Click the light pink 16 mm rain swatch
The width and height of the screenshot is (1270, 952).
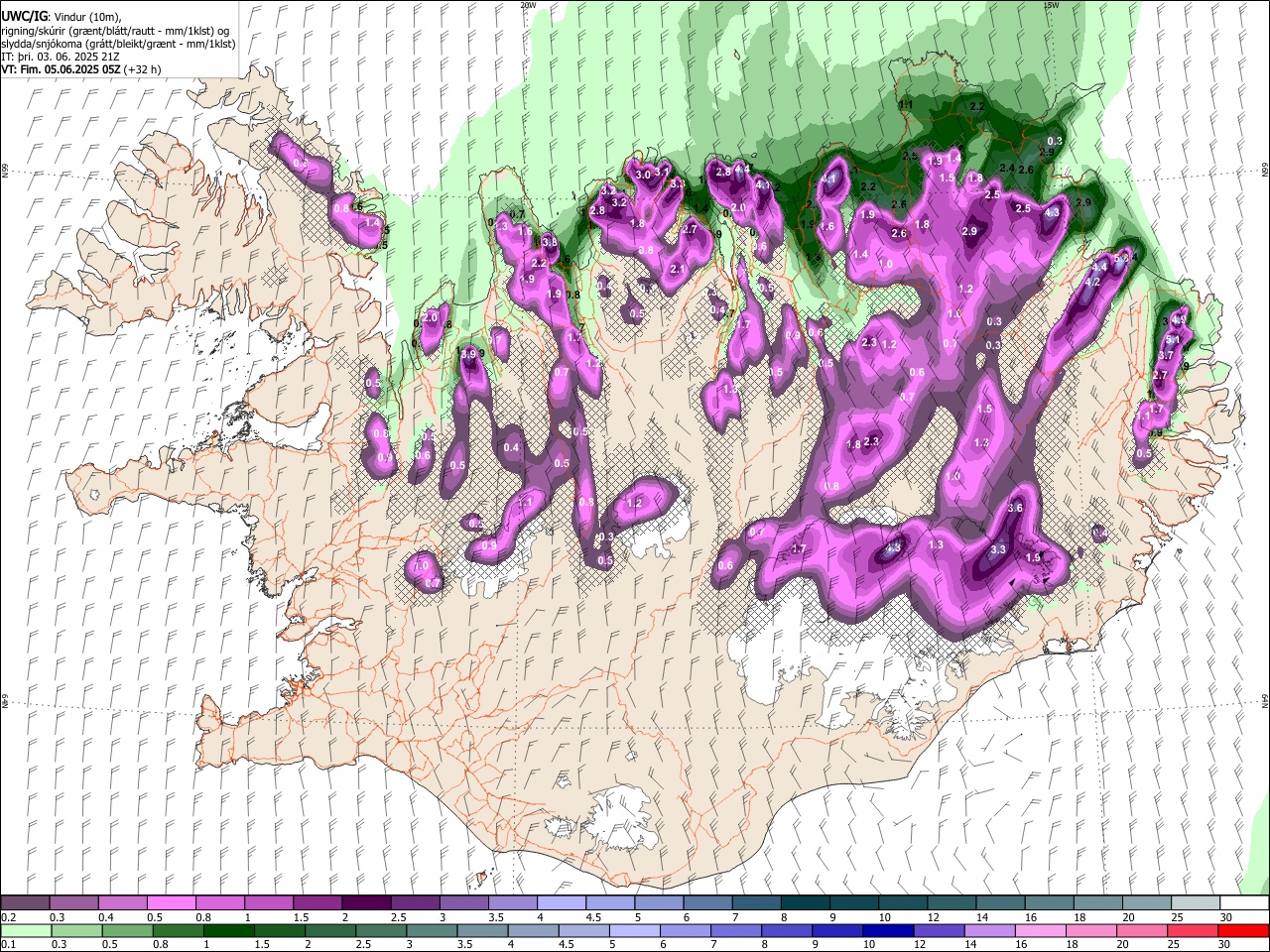[x=1040, y=931]
